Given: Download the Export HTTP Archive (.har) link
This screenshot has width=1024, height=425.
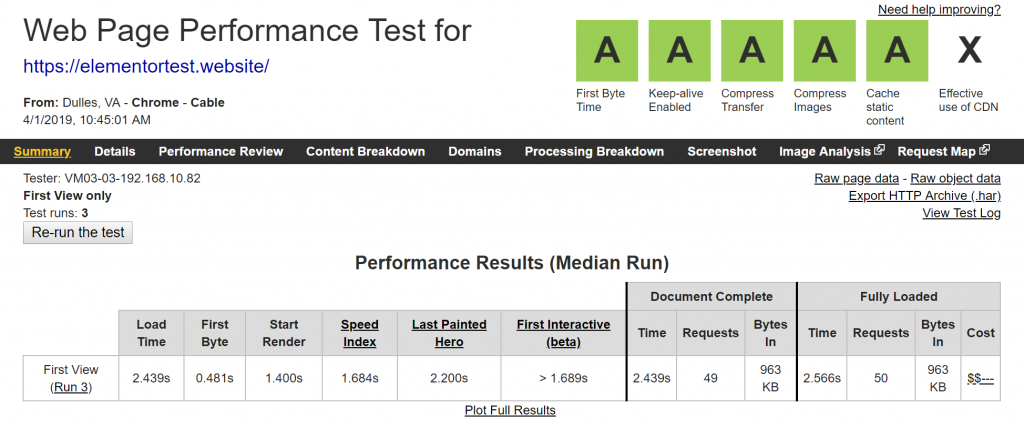Looking at the screenshot, I should tap(924, 195).
